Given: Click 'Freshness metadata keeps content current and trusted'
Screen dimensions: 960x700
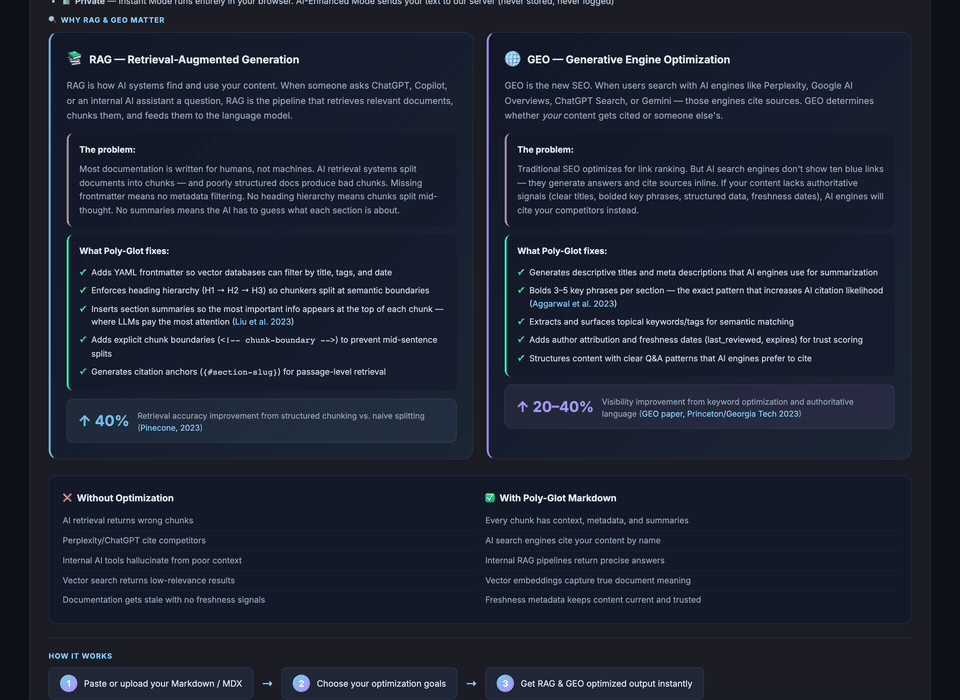Looking at the screenshot, I should [593, 600].
